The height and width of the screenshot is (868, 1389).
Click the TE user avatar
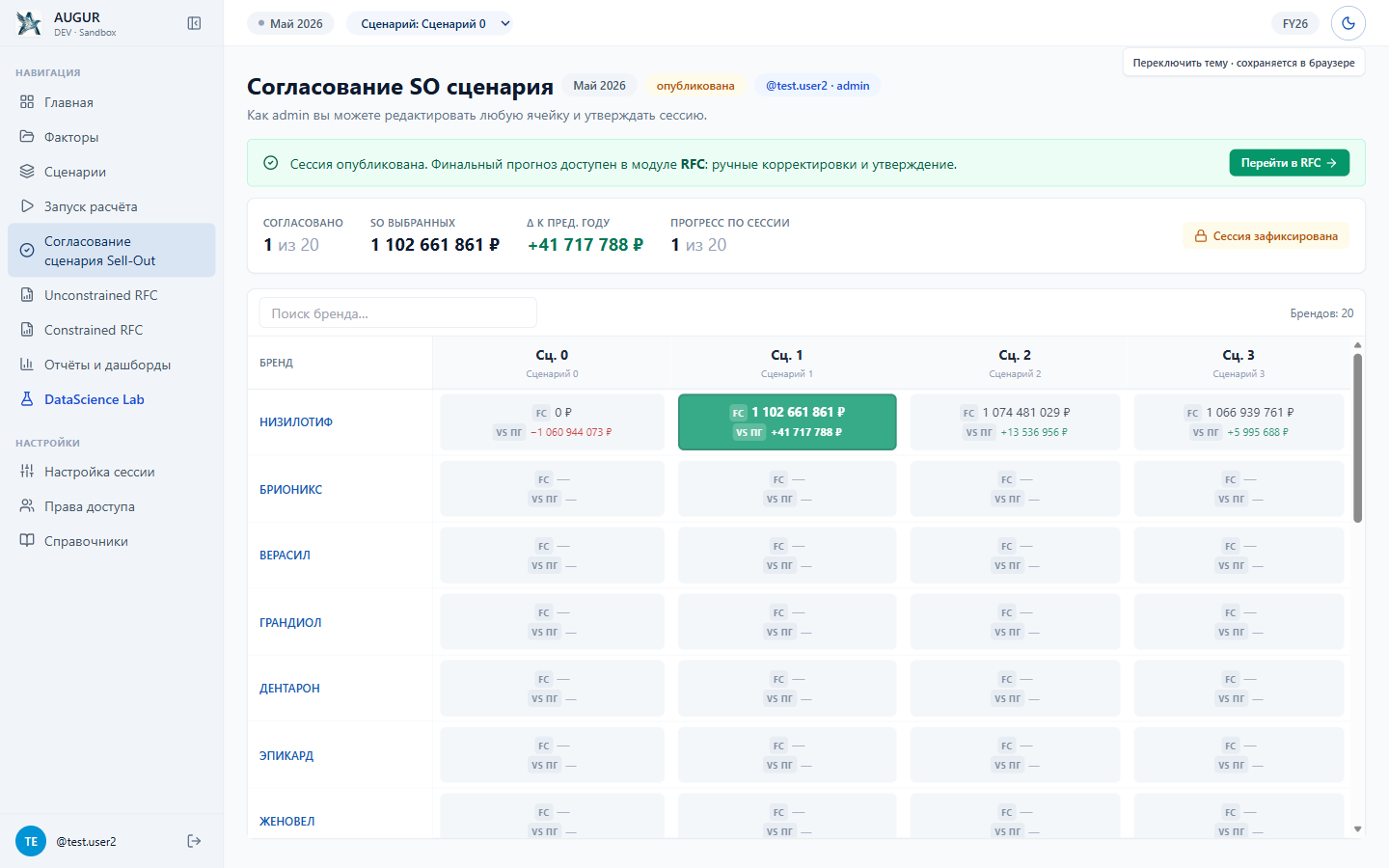[31, 841]
